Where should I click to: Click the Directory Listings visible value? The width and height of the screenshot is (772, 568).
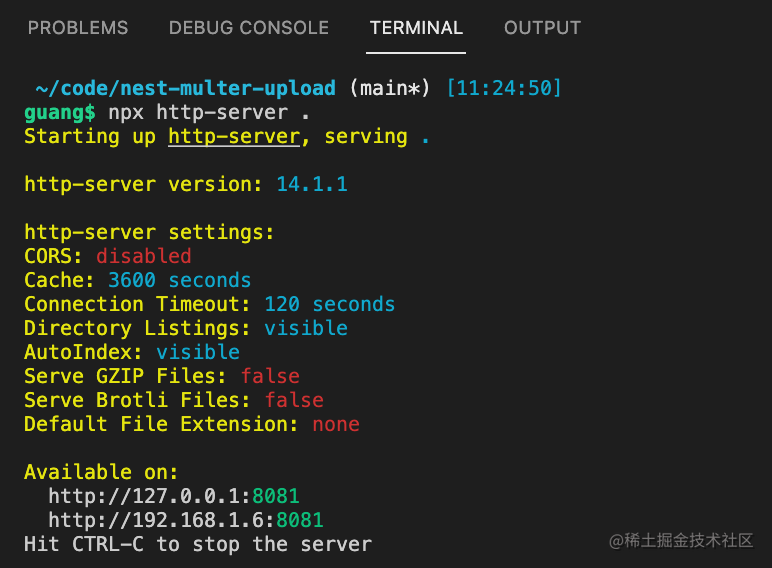[x=306, y=328]
